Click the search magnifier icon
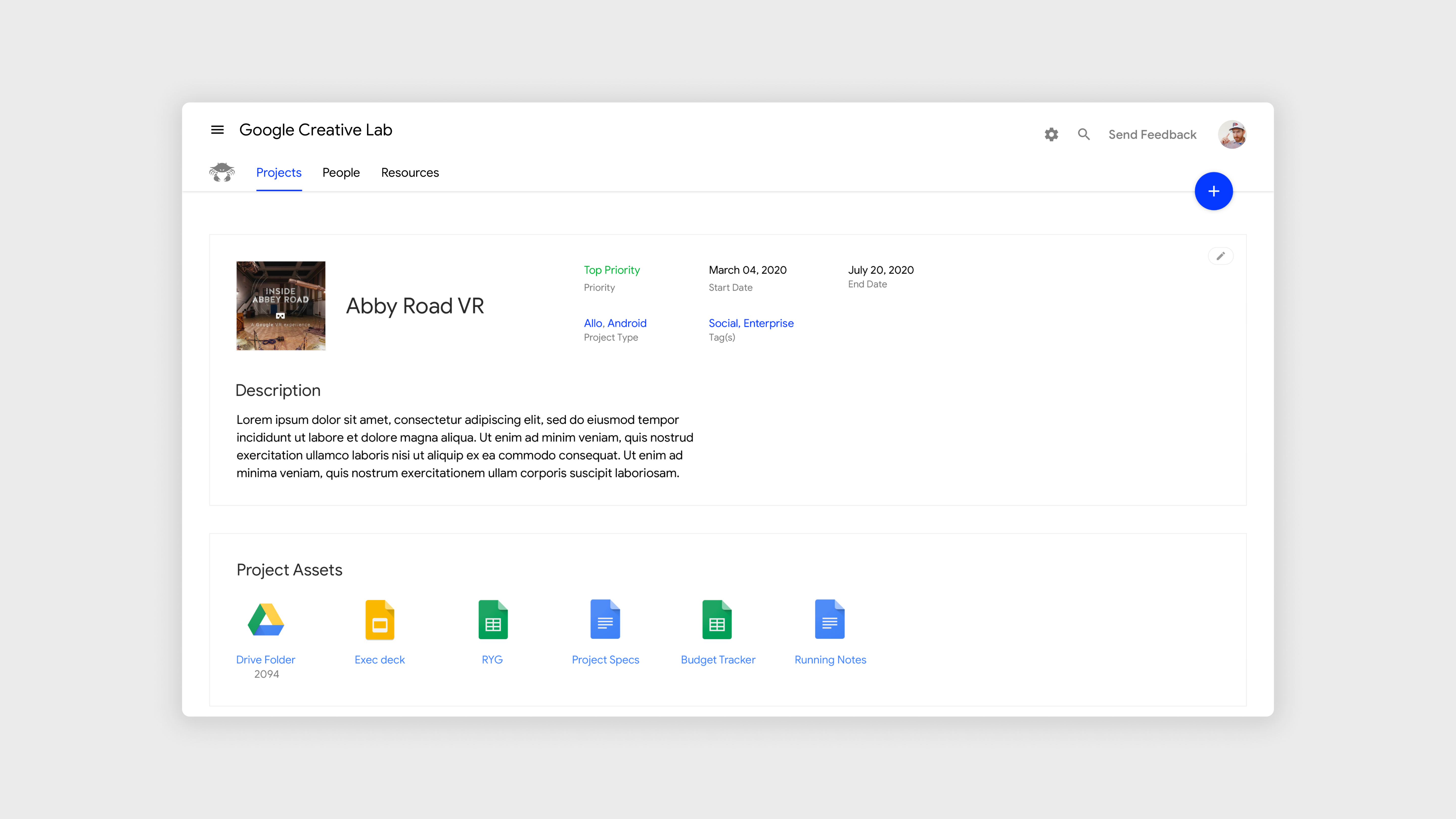Viewport: 1456px width, 819px height. [x=1083, y=134]
